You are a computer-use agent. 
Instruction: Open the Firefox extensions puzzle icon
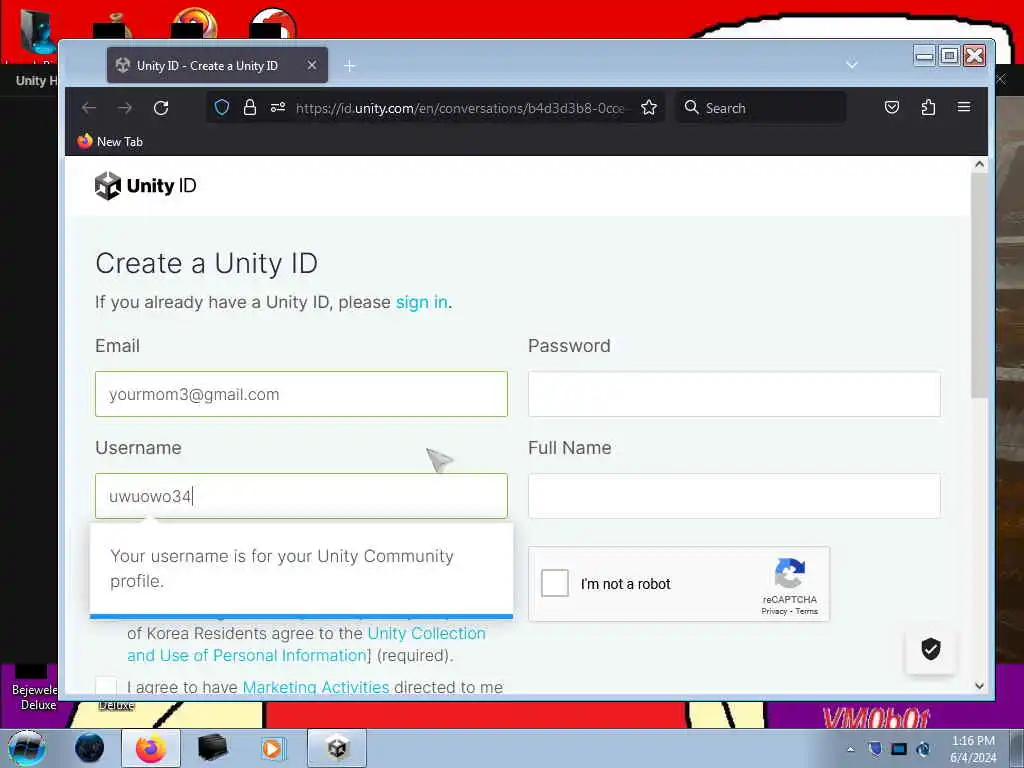tap(928, 107)
